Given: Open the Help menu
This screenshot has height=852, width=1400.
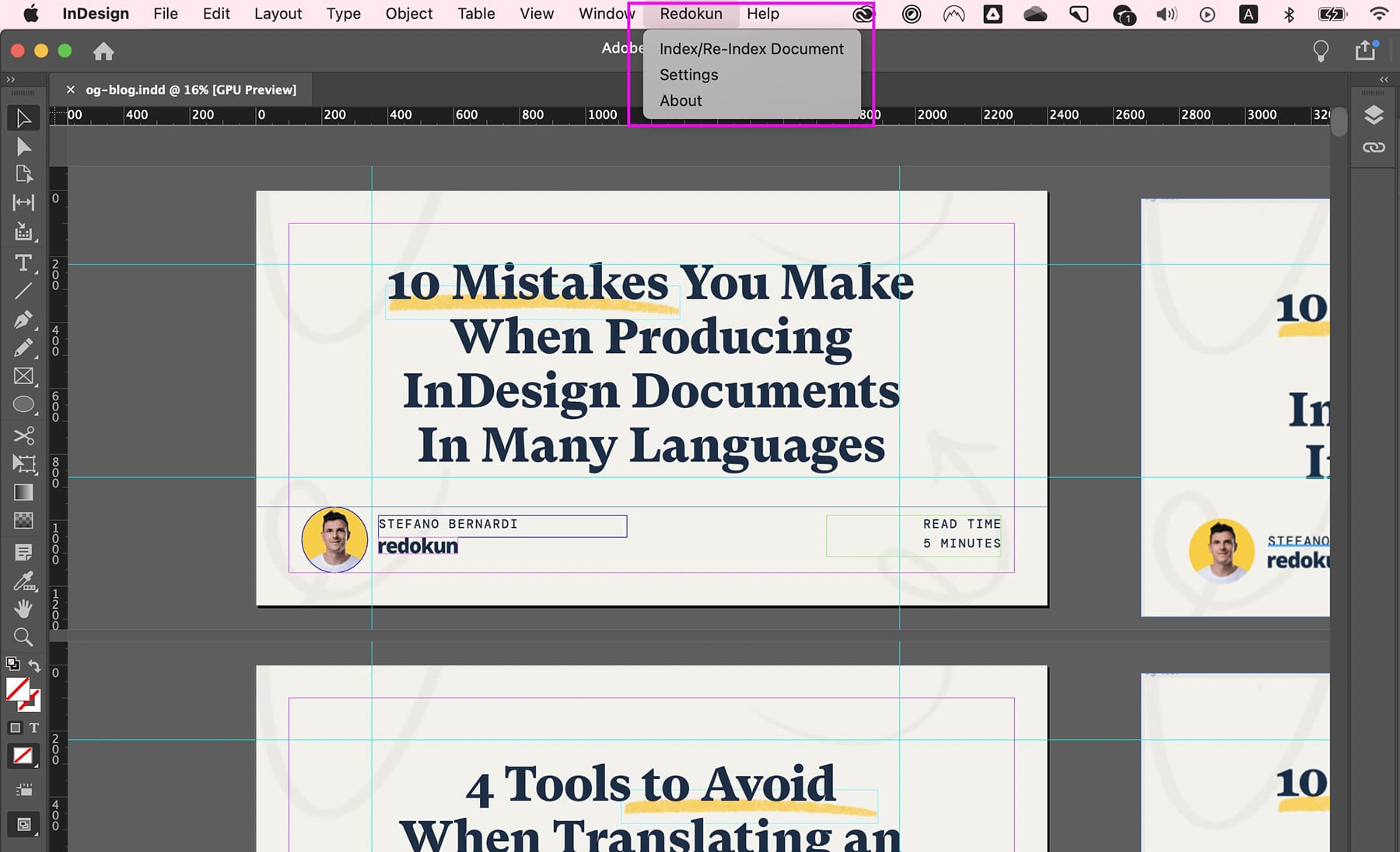Looking at the screenshot, I should pos(762,13).
